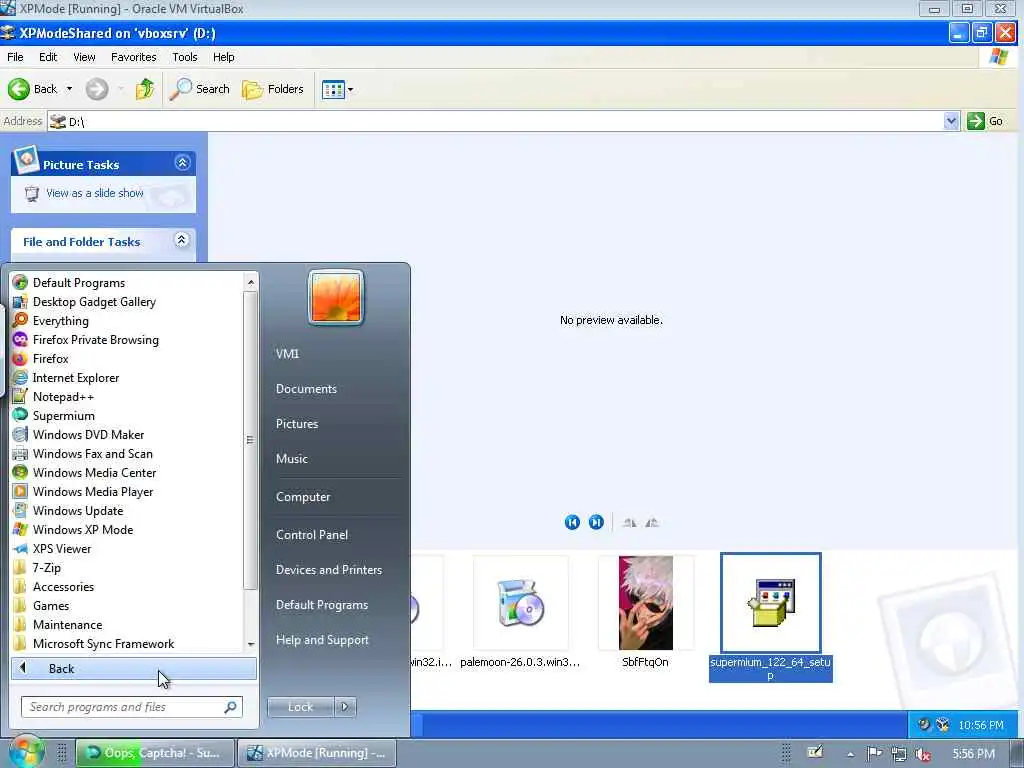
Task: Open VM1 user folder link
Action: pos(287,353)
